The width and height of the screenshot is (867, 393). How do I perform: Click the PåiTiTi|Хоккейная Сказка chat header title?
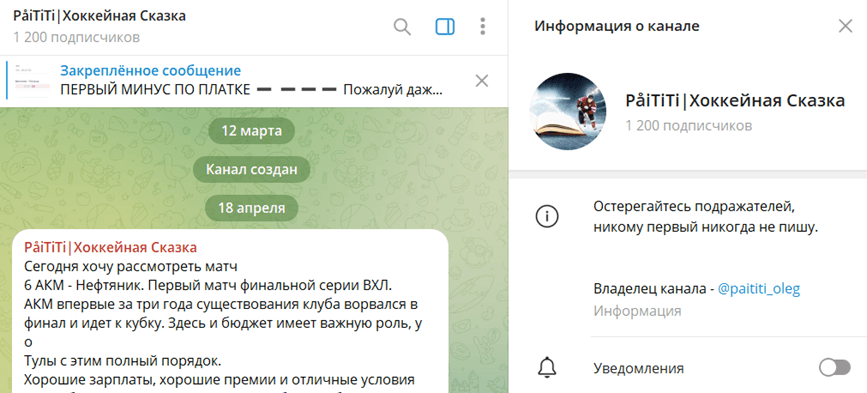pyautogui.click(x=100, y=16)
